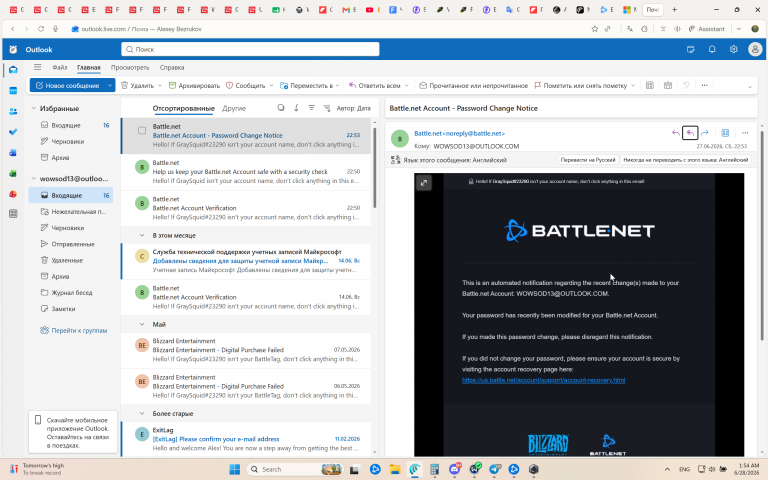768x480 pixels.
Task: Open the Calendar module in left rail
Action: [13, 91]
